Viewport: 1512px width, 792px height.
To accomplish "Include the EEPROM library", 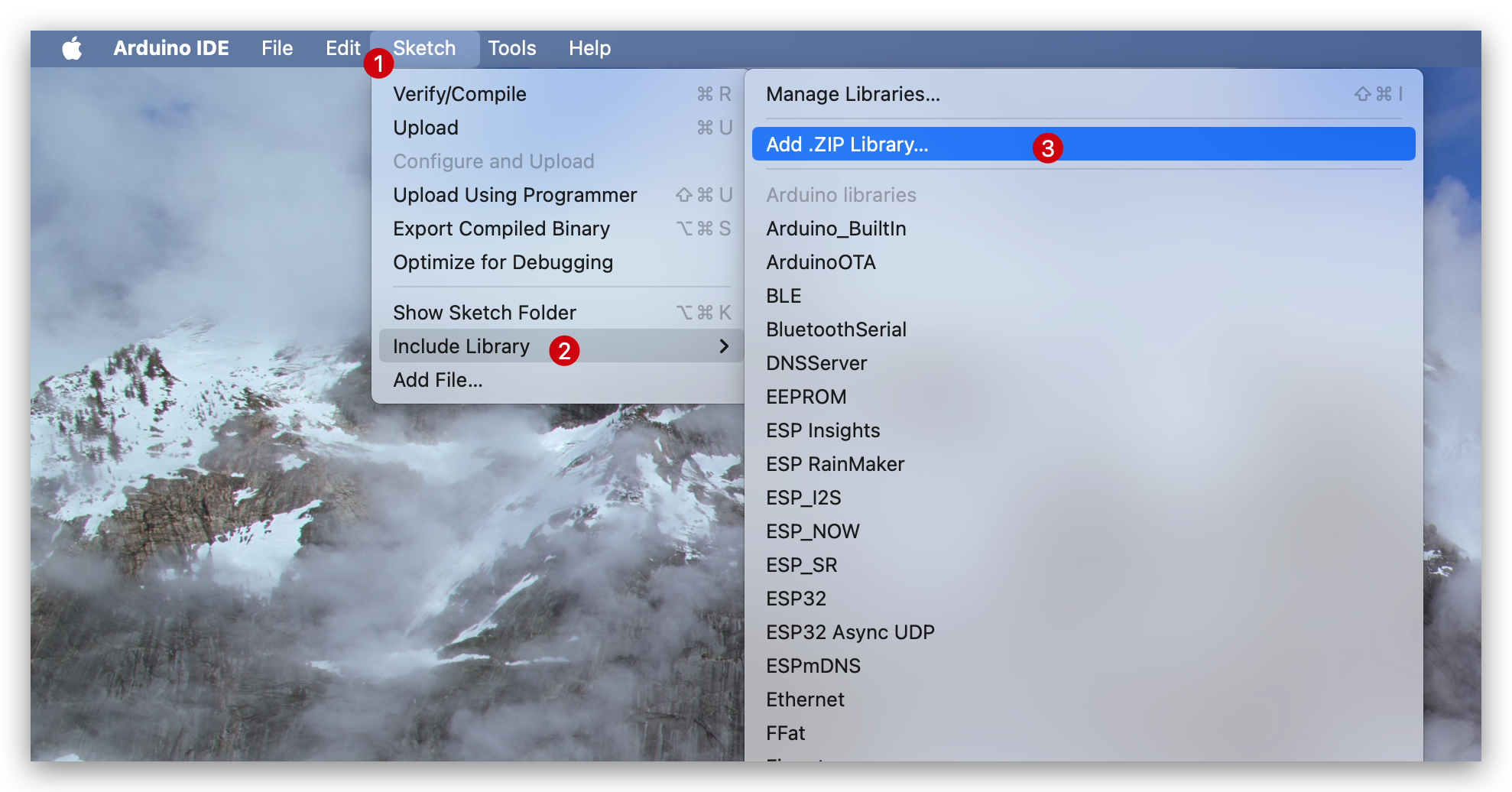I will tap(1083, 397).
